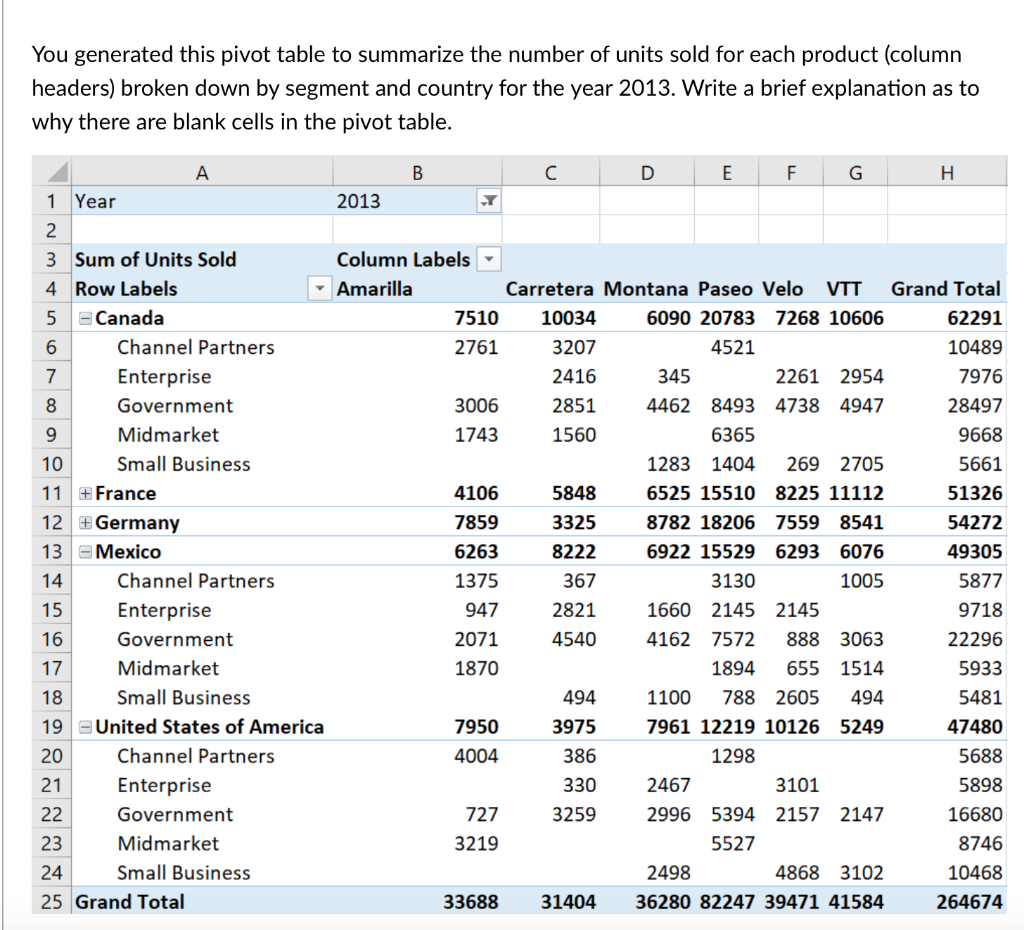Select column D header
Image resolution: width=1024 pixels, height=930 pixels.
point(647,173)
